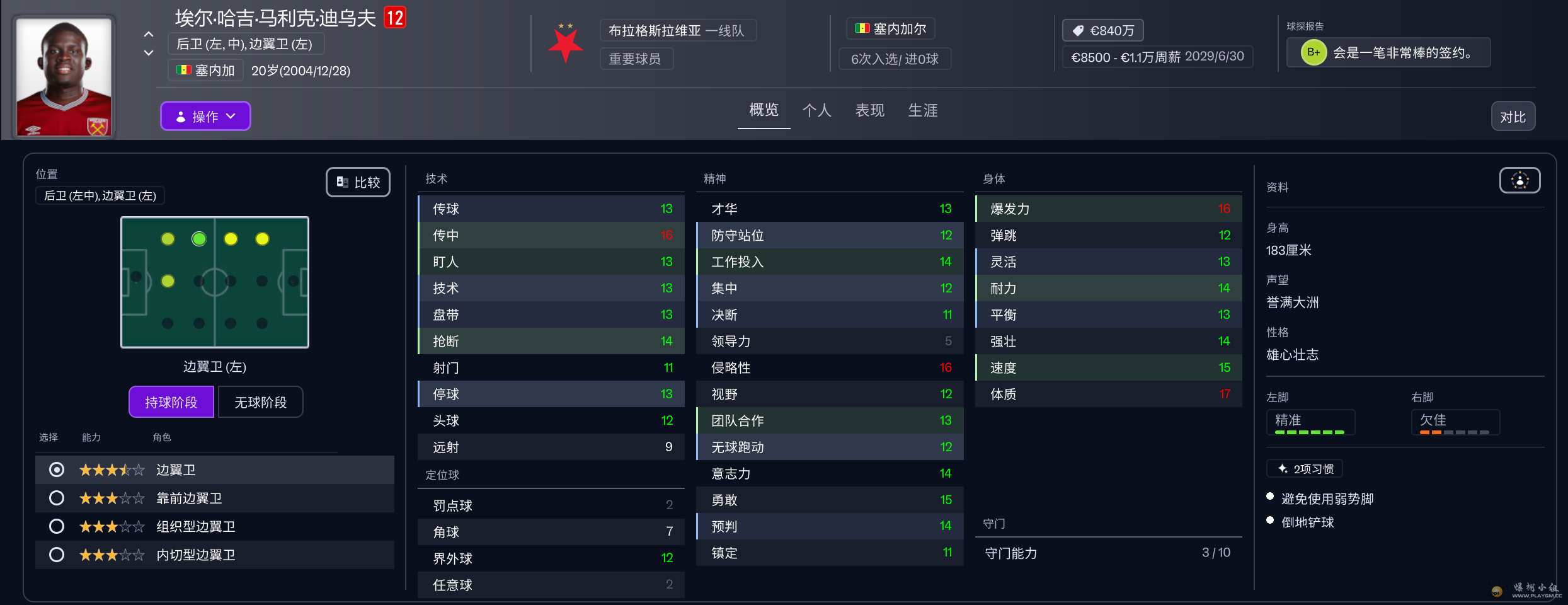This screenshot has width=1568, height=605.
Task: Switch to 无球阶段 phase button
Action: (260, 402)
